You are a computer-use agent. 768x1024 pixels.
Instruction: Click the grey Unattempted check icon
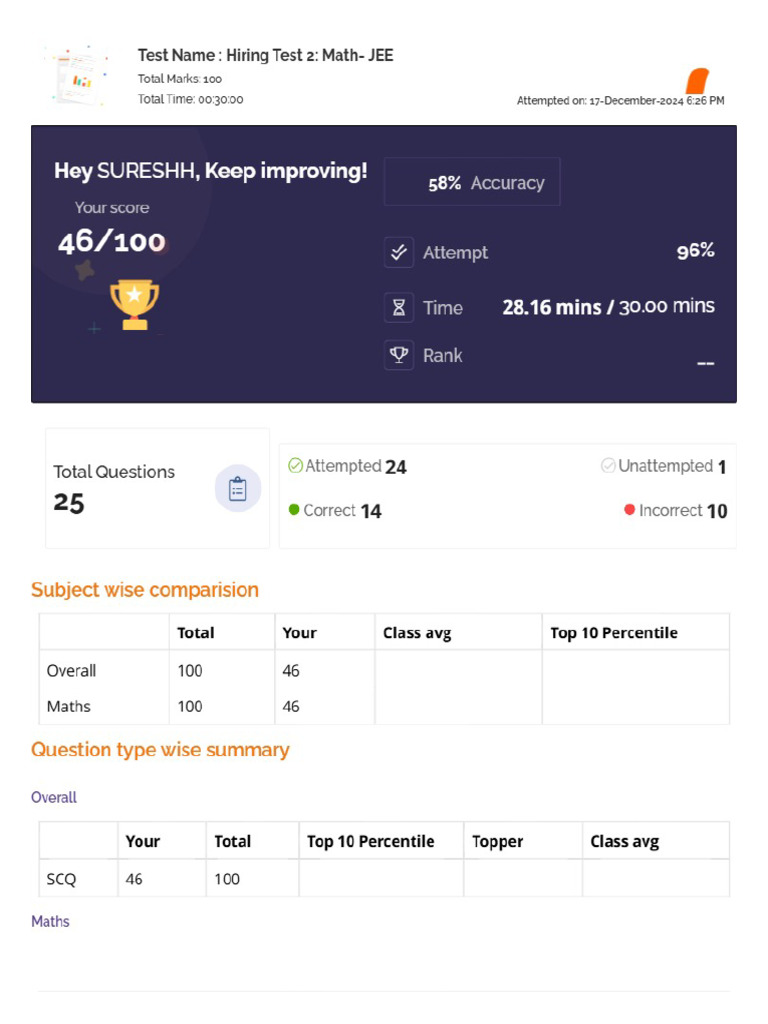[608, 466]
